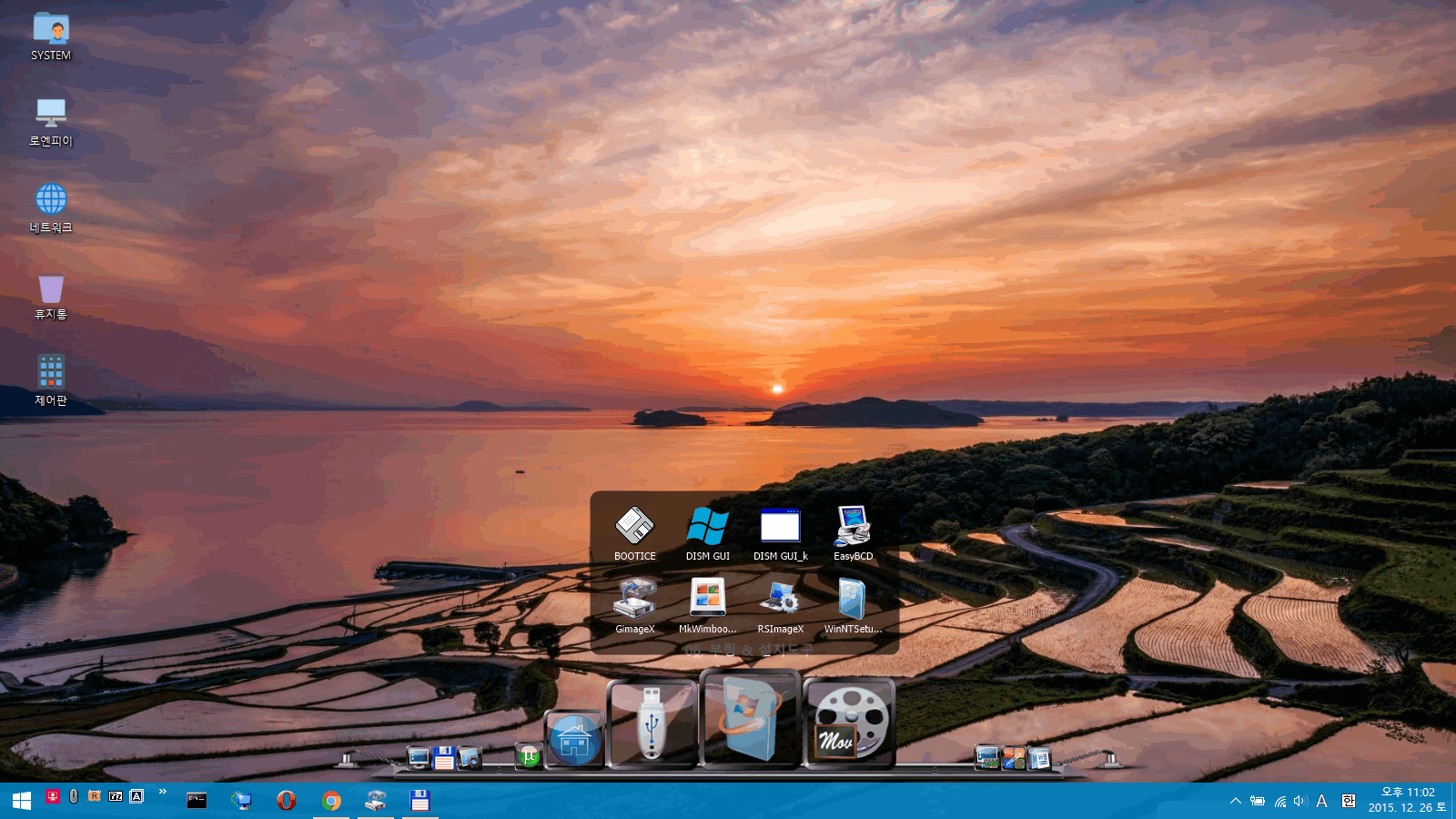
Task: Click the globe monitor taskbar icon
Action: click(x=241, y=801)
